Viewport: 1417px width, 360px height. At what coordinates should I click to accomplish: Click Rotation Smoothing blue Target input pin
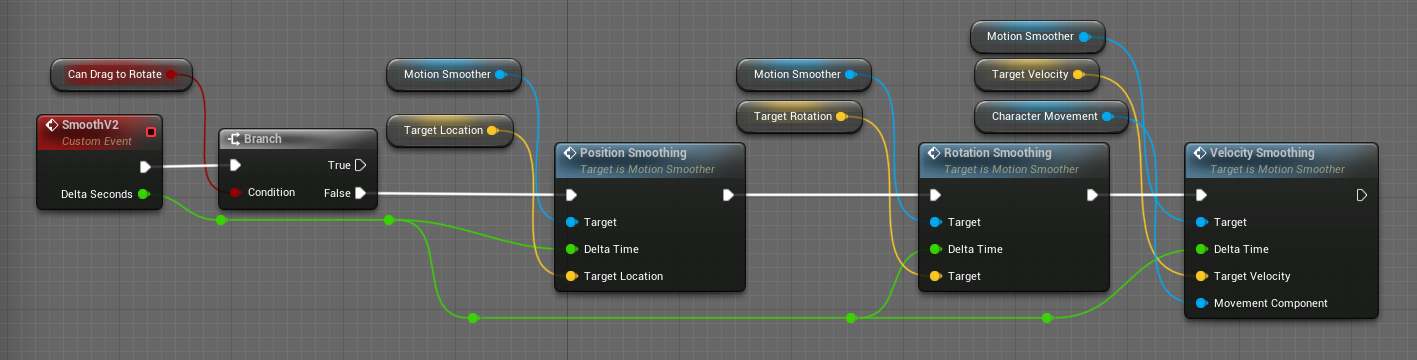click(935, 222)
